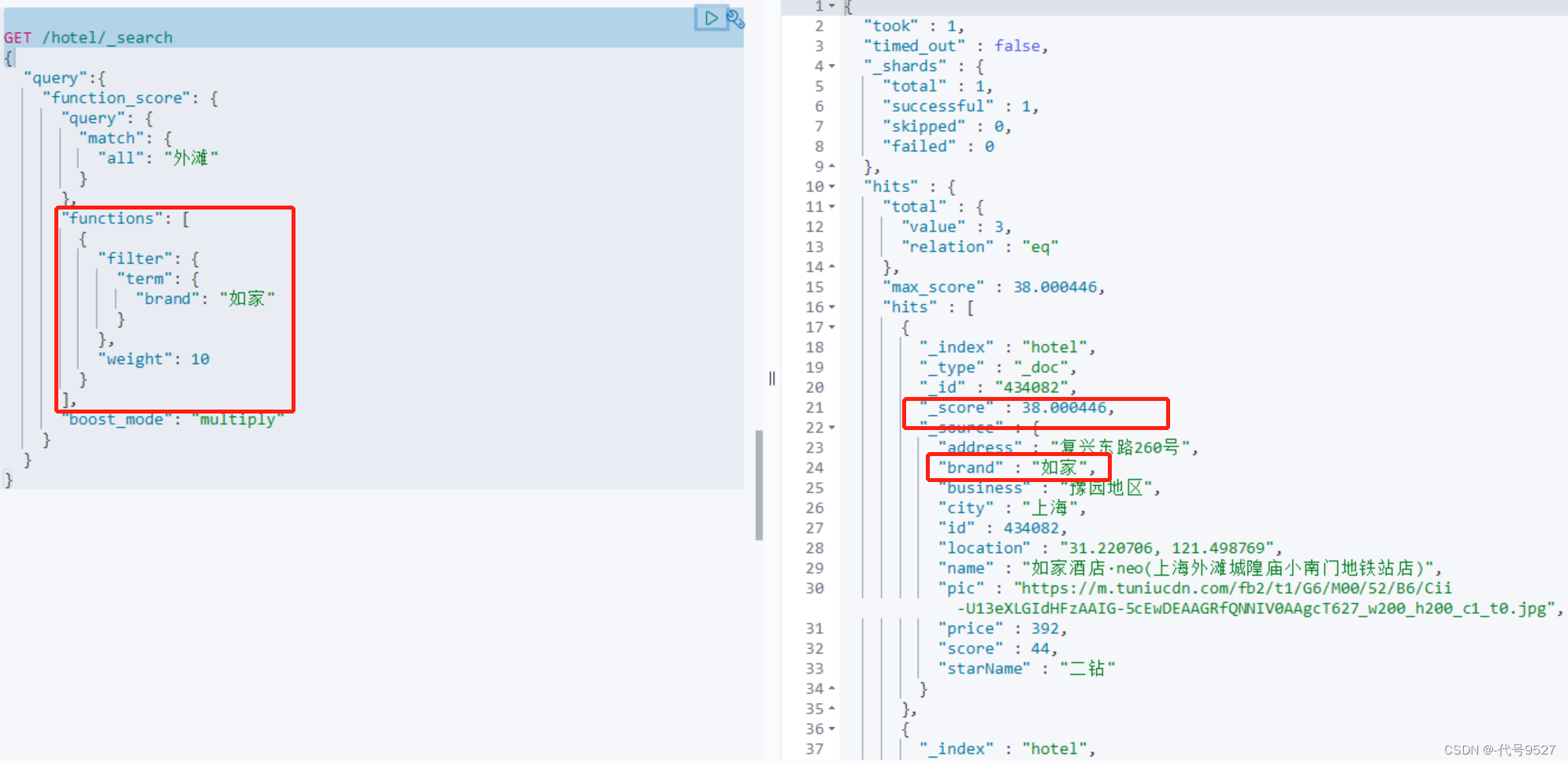Click the "name" 如家酒店·neo line
This screenshot has width=1568, height=764.
click(1190, 568)
